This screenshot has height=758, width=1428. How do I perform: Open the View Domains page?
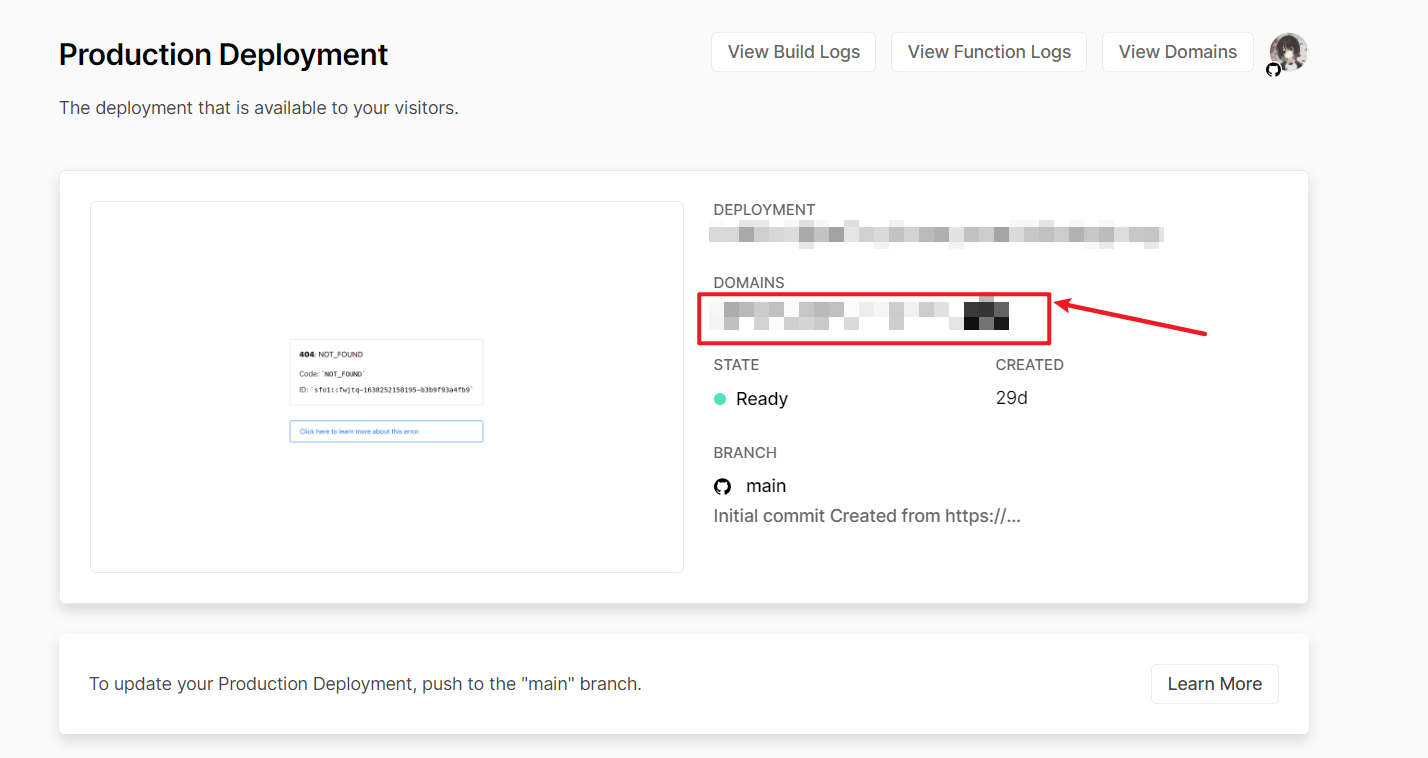pos(1177,52)
